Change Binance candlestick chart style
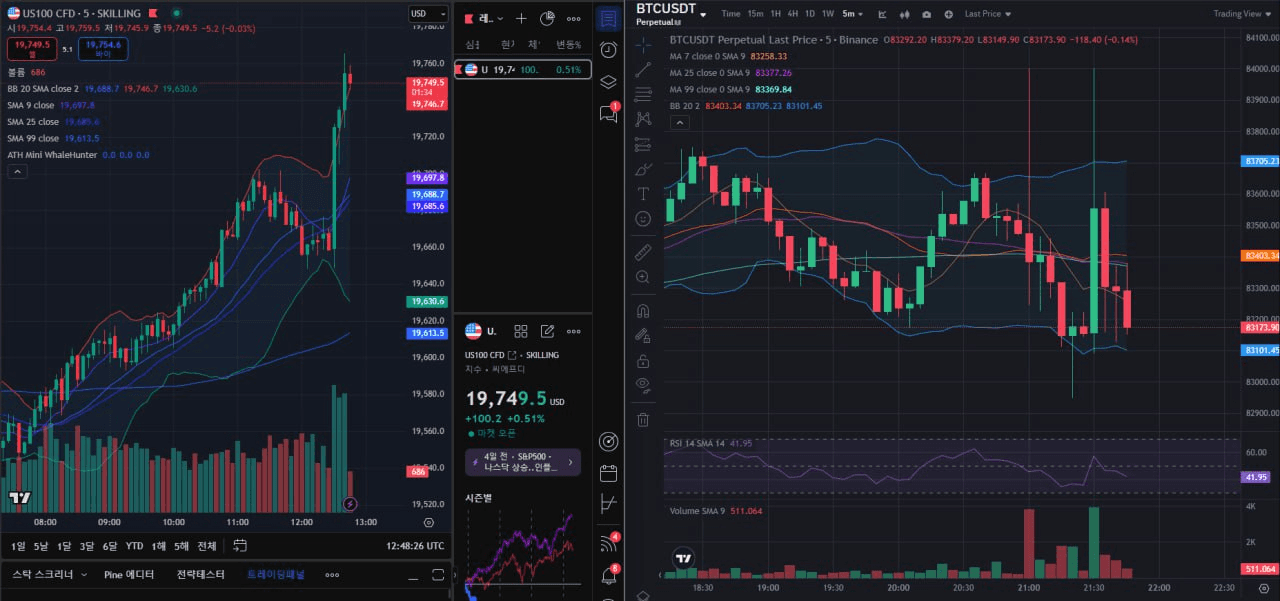1280x601 pixels. [x=904, y=14]
